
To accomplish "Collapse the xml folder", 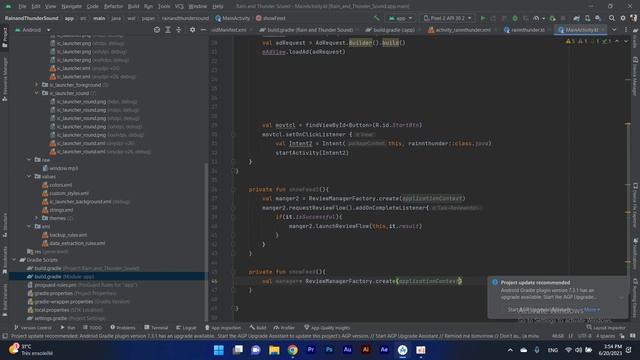I will (29, 226).
